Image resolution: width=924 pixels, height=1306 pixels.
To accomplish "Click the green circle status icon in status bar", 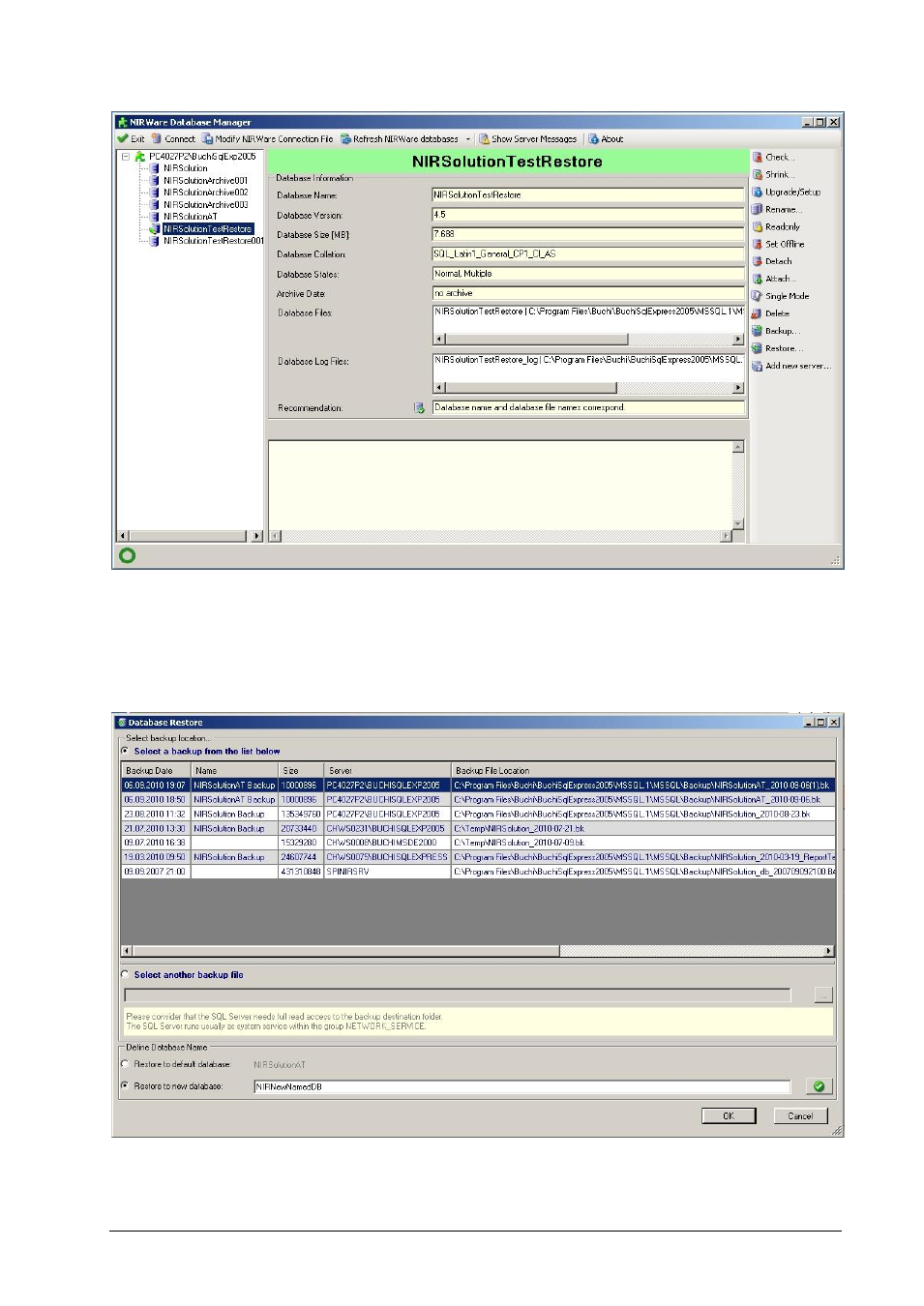I will (127, 555).
